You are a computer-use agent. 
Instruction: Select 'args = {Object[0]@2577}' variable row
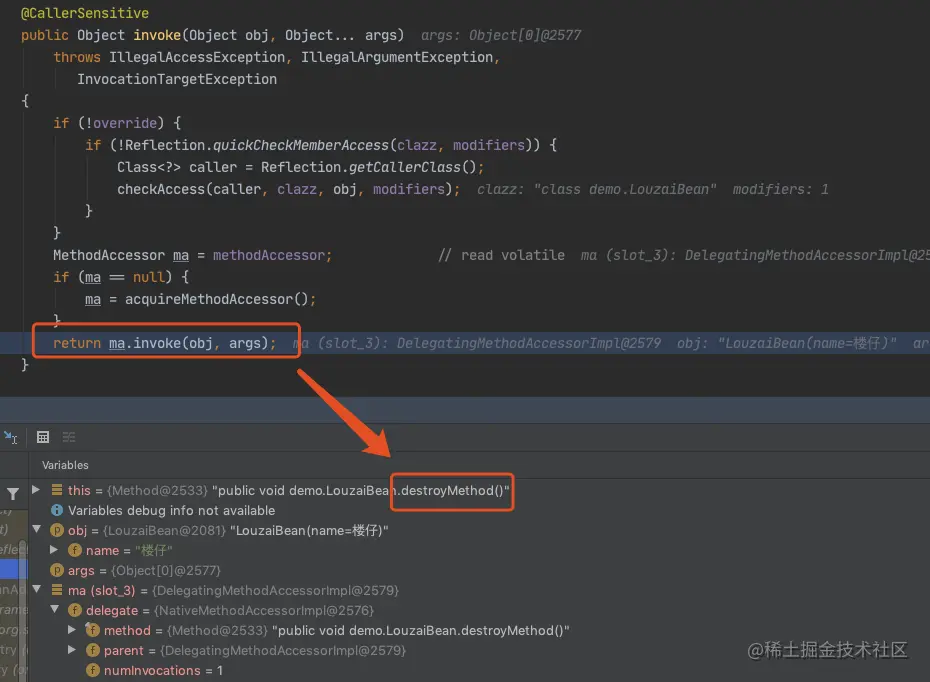click(479, 571)
